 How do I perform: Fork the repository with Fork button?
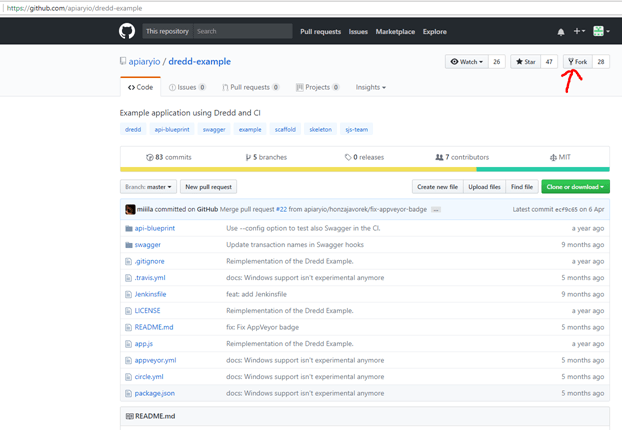(577, 62)
